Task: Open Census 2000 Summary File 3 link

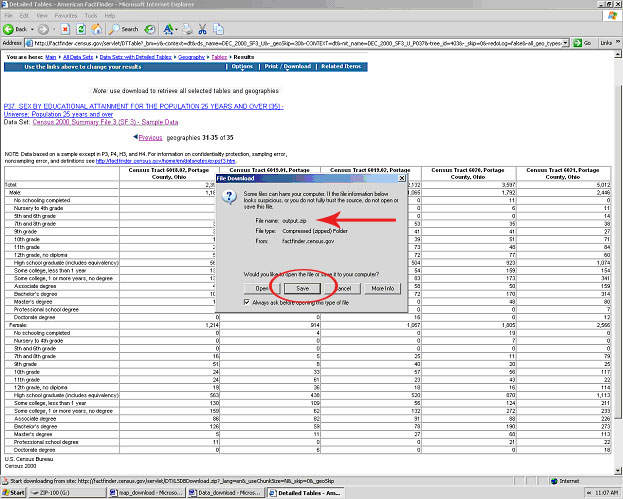Action: coord(105,122)
